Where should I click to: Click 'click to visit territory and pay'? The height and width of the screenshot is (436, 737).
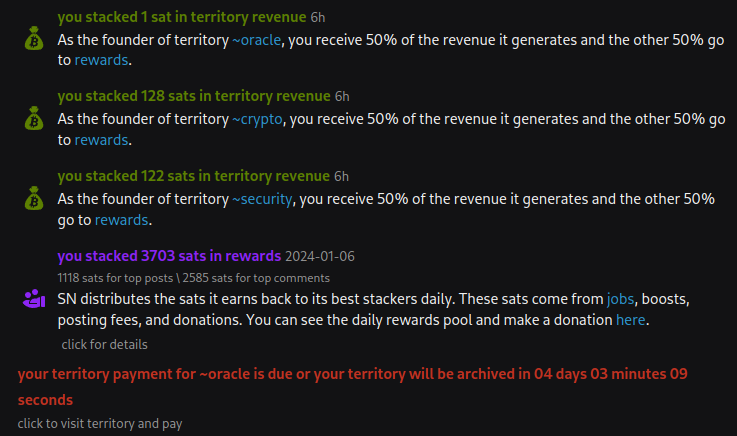point(100,423)
